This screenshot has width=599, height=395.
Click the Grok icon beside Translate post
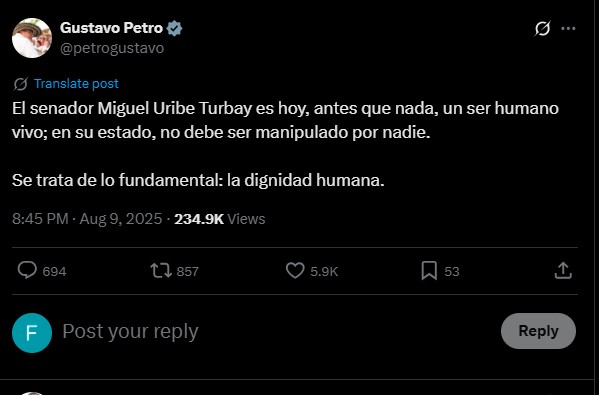click(21, 84)
